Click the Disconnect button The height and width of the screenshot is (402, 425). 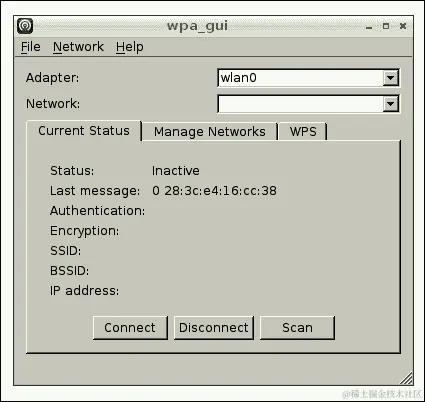coord(214,328)
